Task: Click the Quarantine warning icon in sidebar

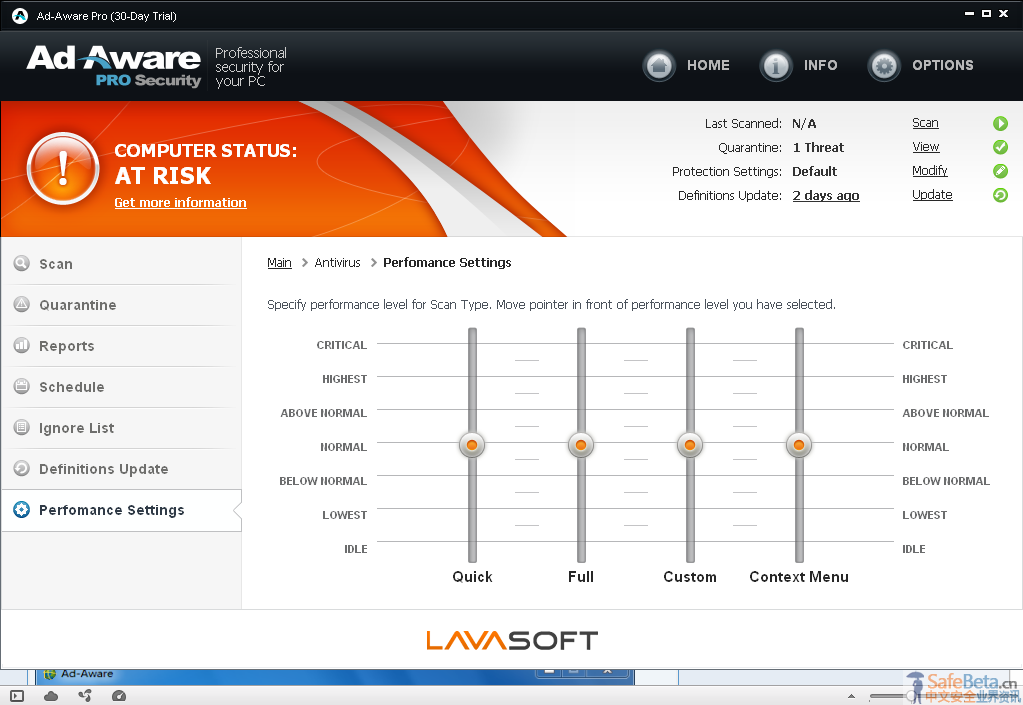Action: (22, 304)
